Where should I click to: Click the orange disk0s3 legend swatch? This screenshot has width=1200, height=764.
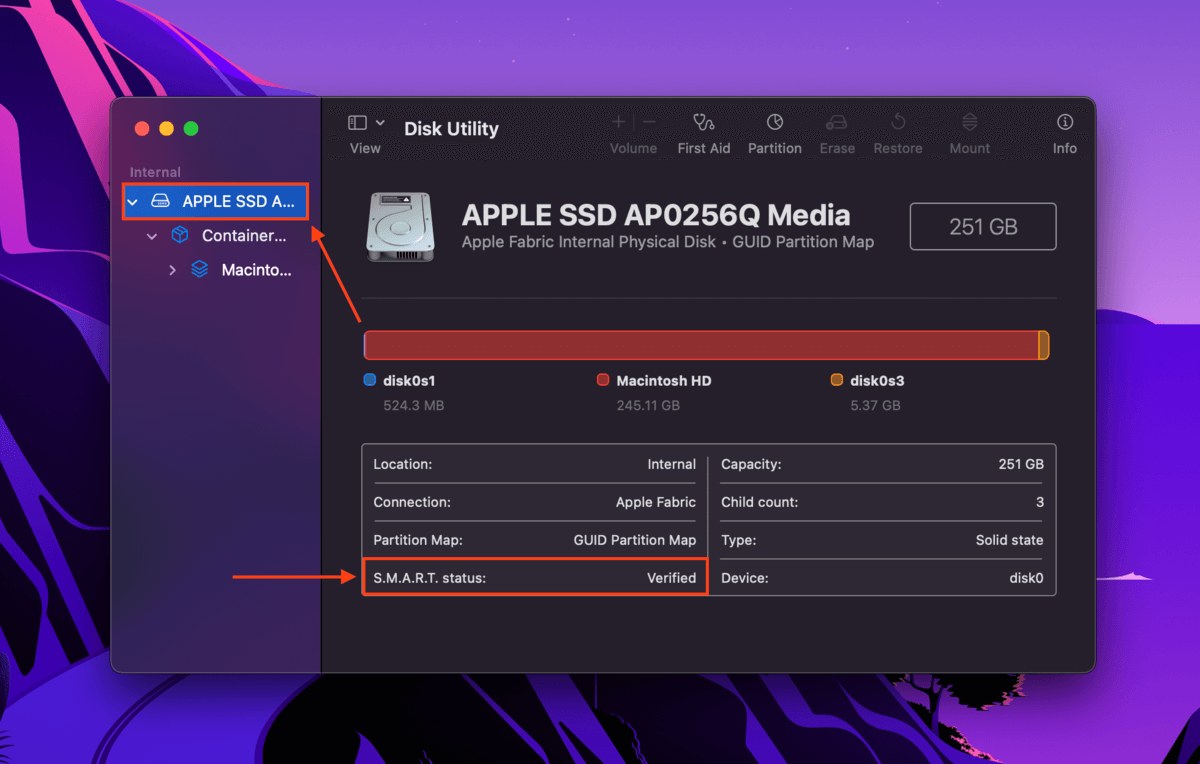coord(837,380)
